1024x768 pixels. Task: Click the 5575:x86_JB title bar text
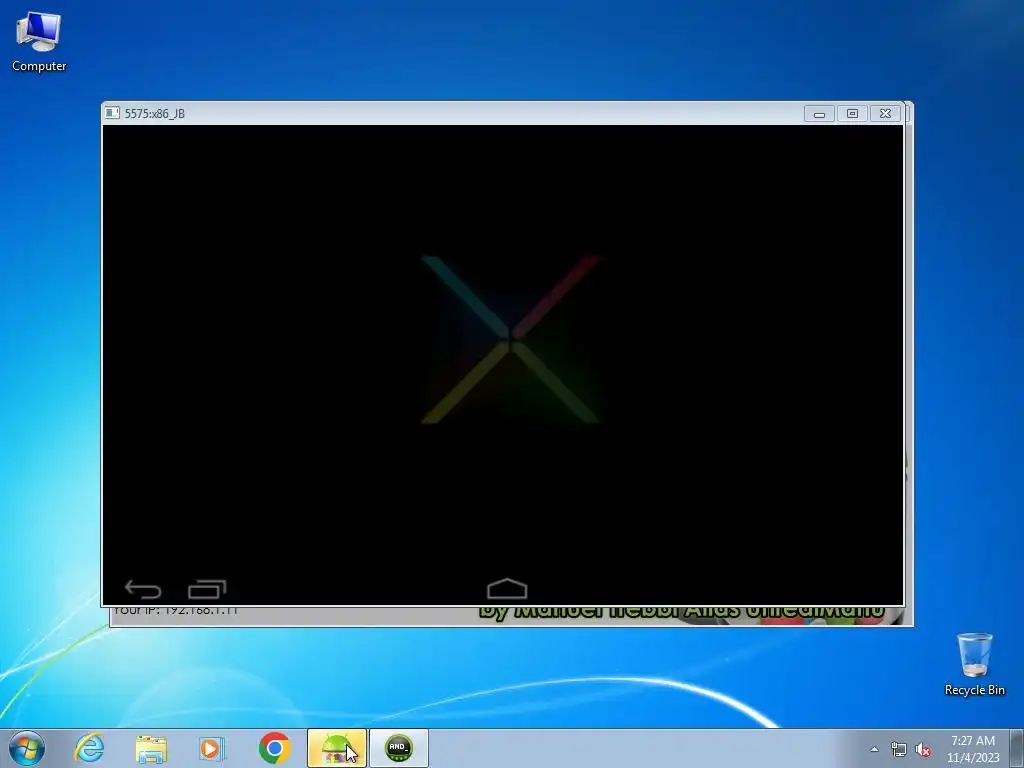155,114
